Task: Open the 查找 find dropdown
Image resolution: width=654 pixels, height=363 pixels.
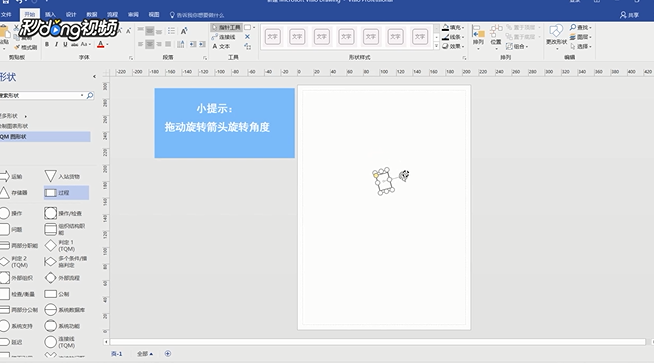Action: coord(581,28)
